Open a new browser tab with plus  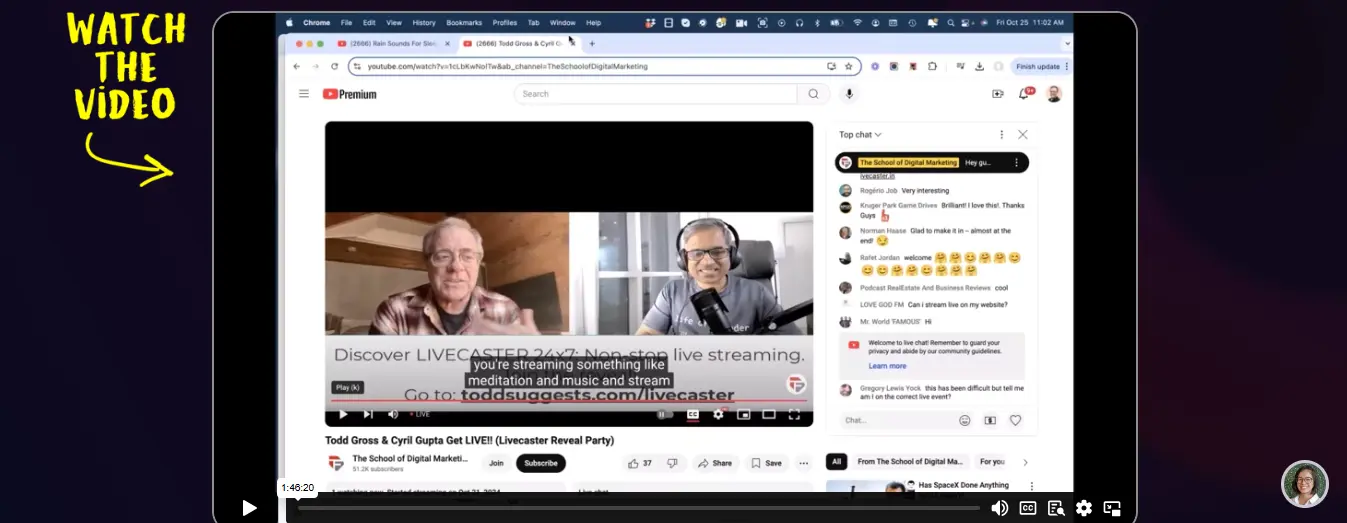point(592,44)
